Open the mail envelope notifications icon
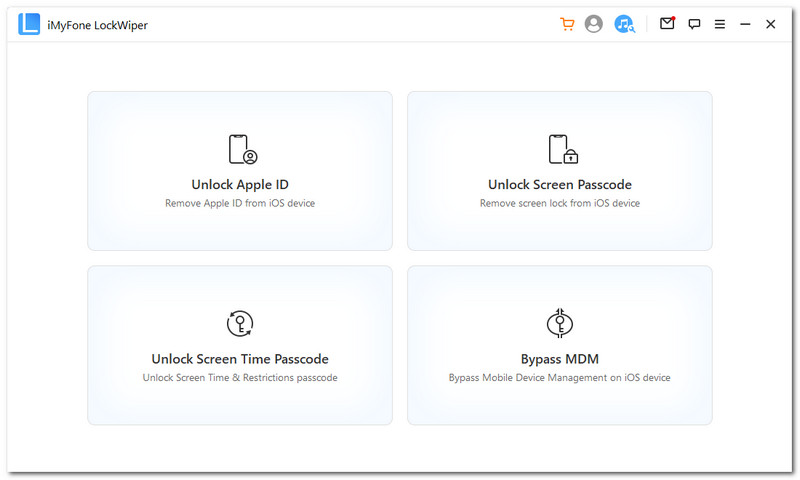Screen dimensions: 800x480 pyautogui.click(x=667, y=24)
